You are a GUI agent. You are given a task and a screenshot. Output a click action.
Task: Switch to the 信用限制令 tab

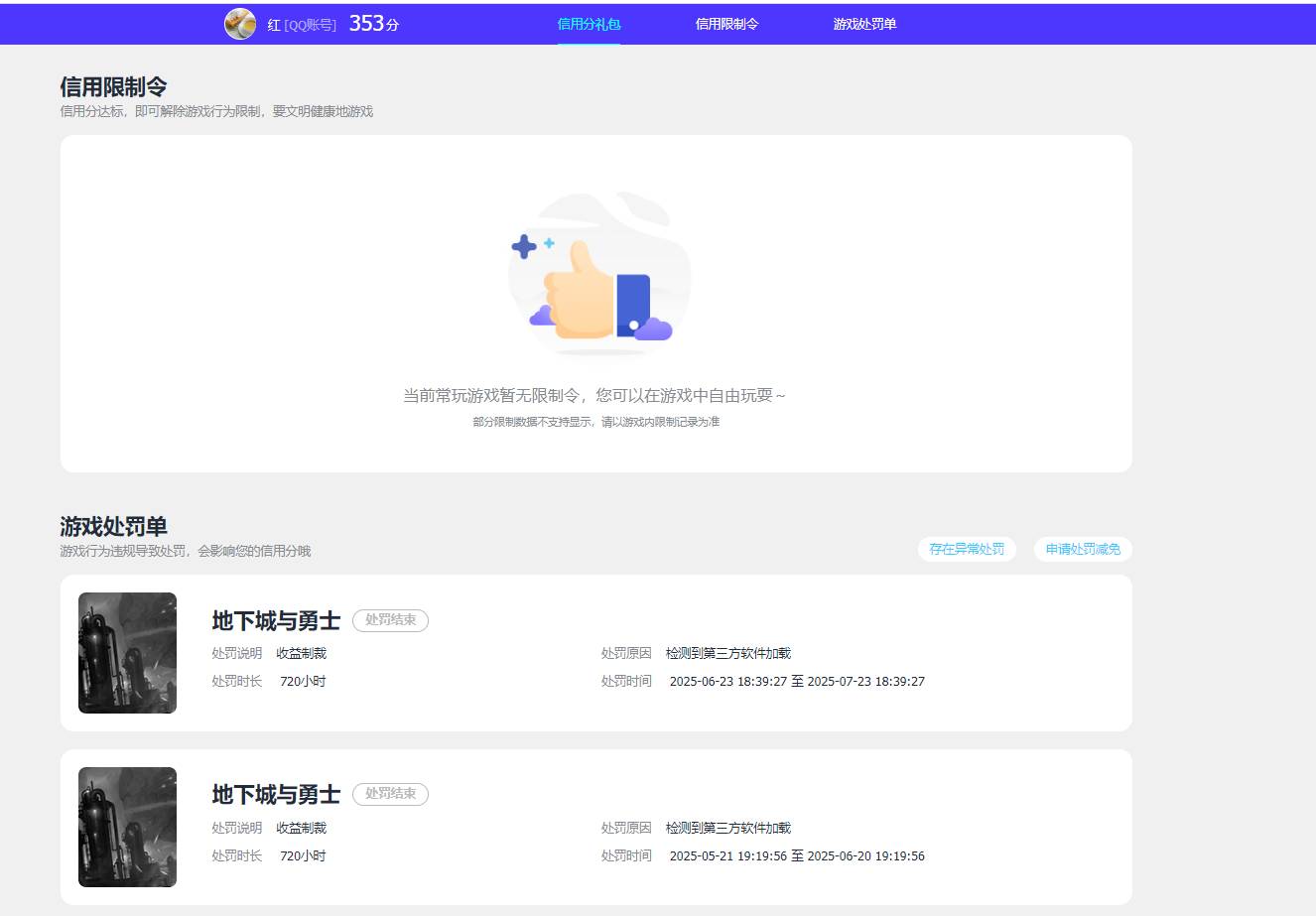tap(726, 24)
